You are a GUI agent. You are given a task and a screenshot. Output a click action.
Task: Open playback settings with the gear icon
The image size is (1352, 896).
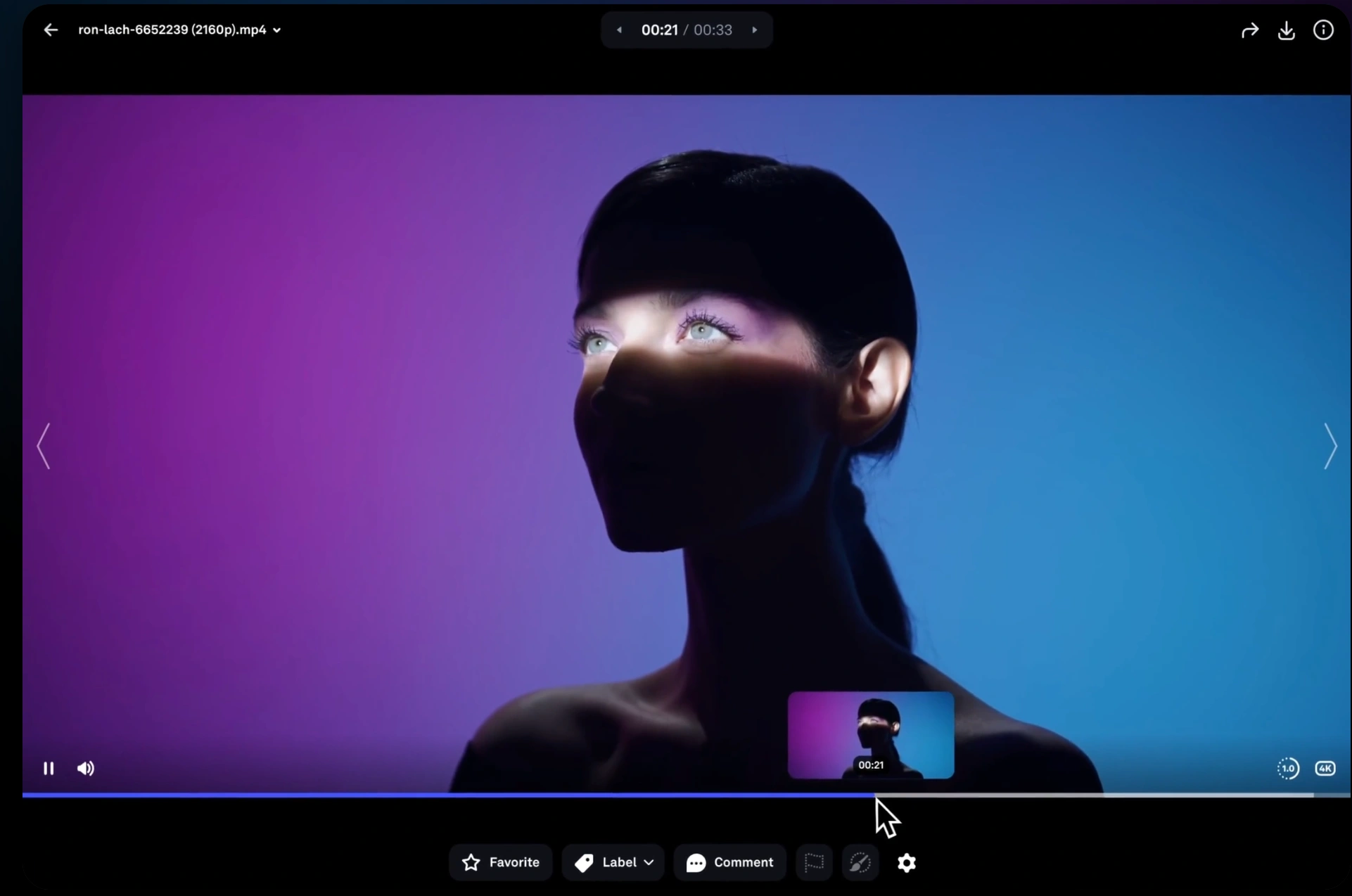click(x=907, y=863)
